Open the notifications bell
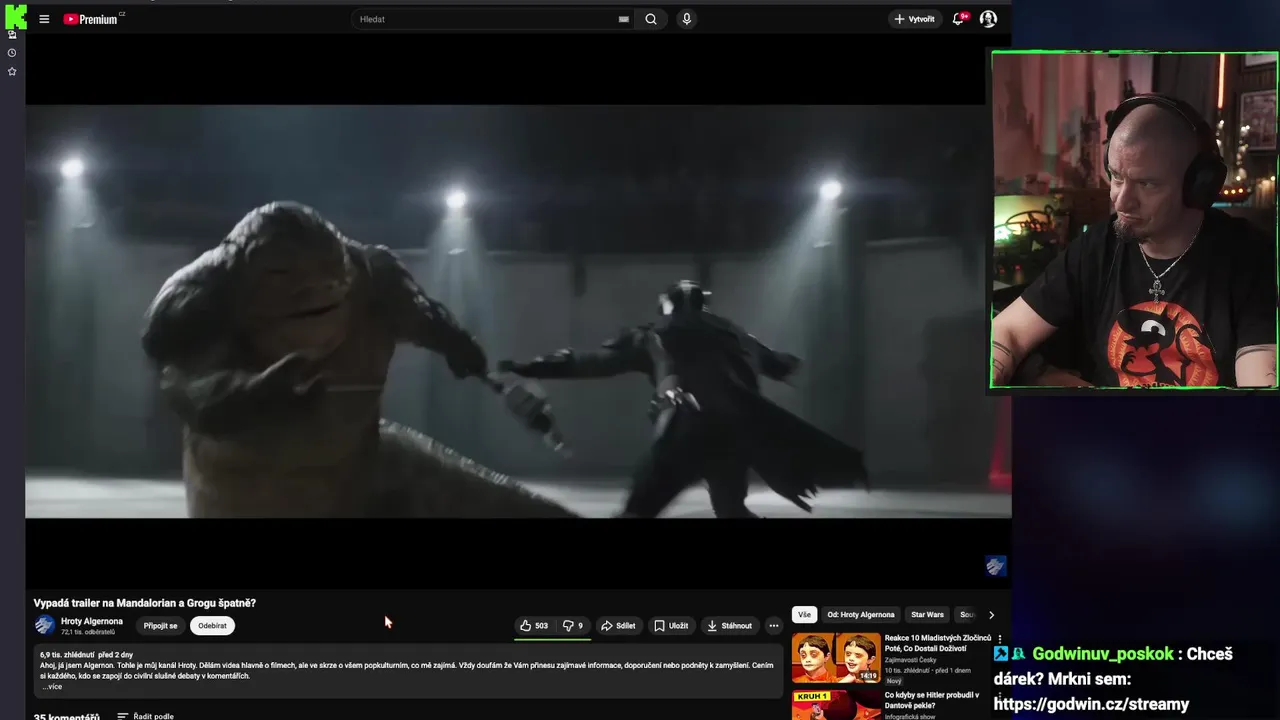The height and width of the screenshot is (720, 1280). coord(959,19)
